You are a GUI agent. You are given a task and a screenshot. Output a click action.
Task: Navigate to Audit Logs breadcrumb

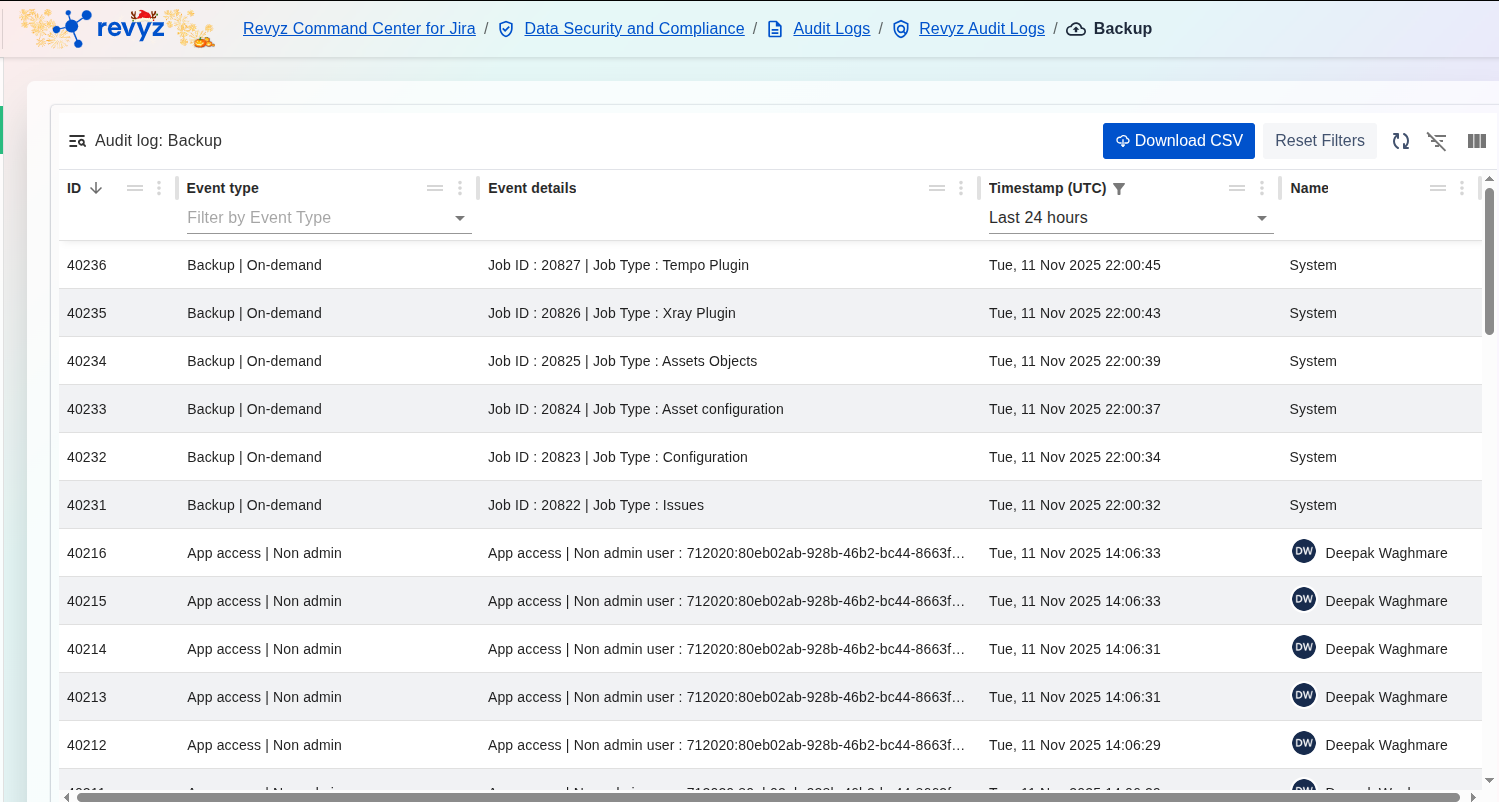click(831, 28)
